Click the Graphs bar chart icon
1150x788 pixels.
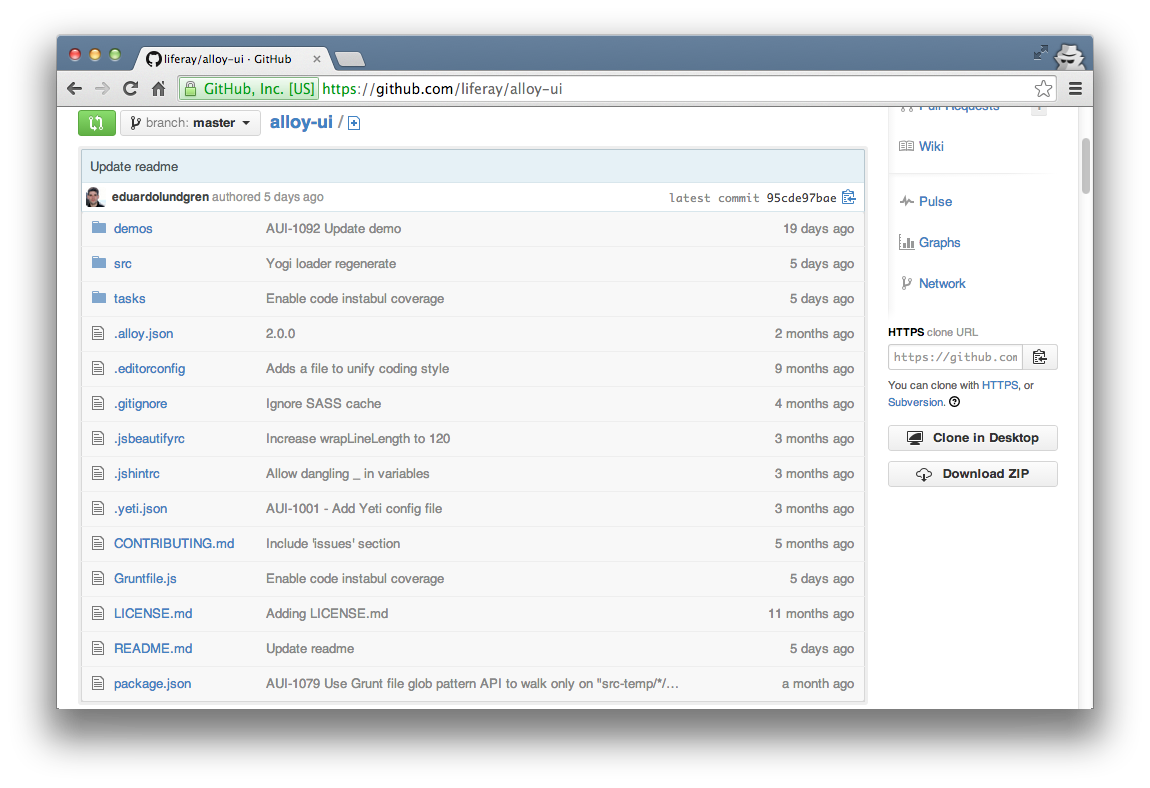coord(907,242)
